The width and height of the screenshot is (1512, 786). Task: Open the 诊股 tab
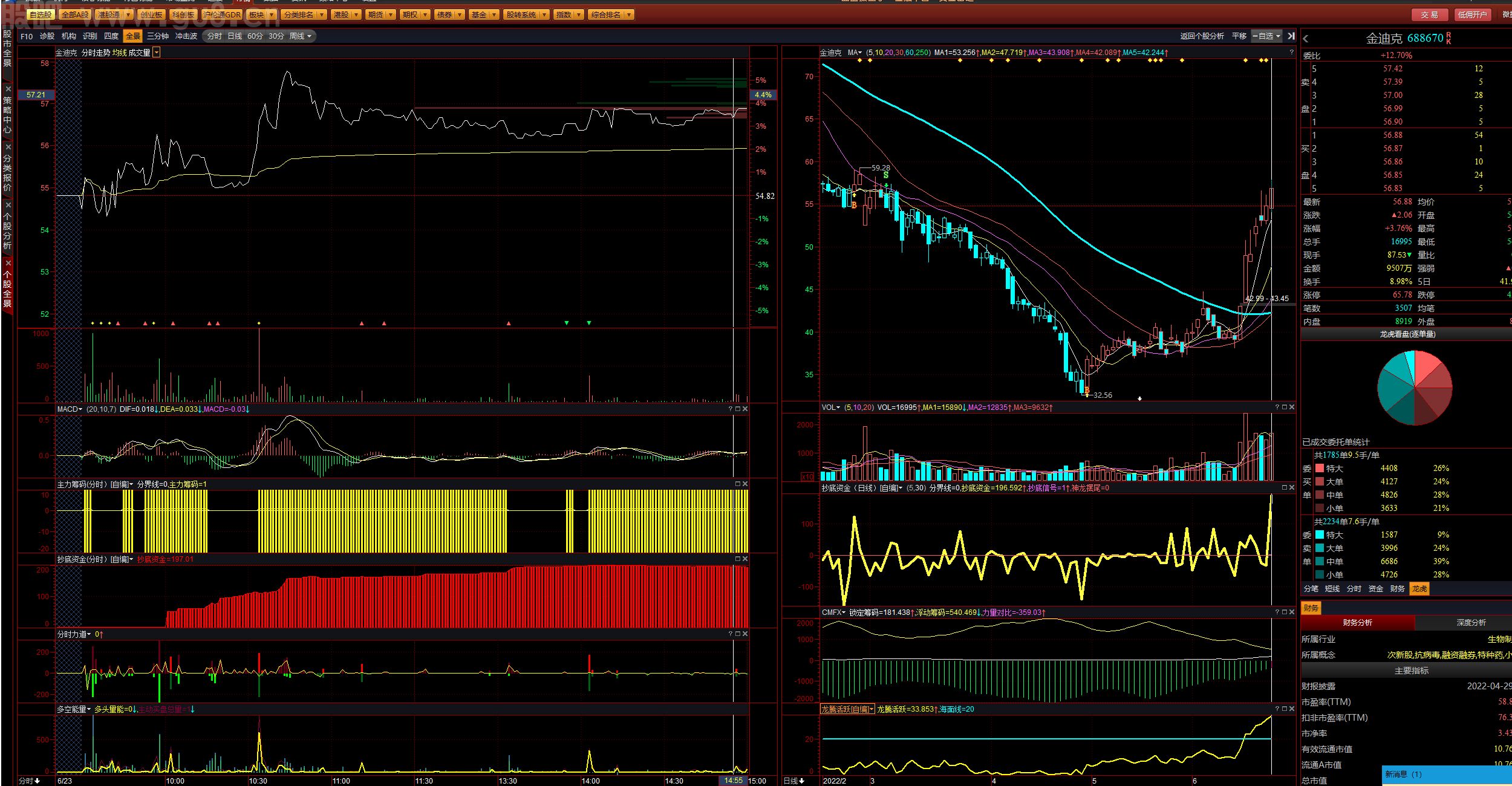(x=47, y=36)
